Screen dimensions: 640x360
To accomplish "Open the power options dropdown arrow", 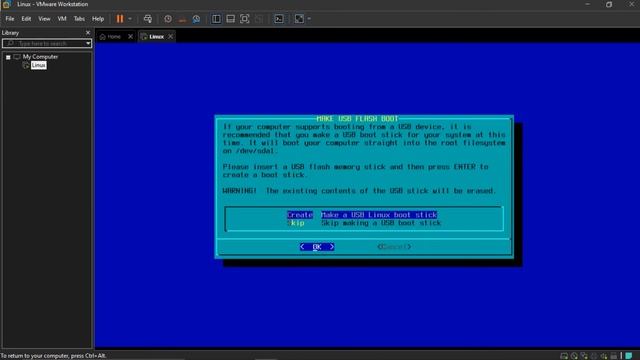I will (130, 19).
